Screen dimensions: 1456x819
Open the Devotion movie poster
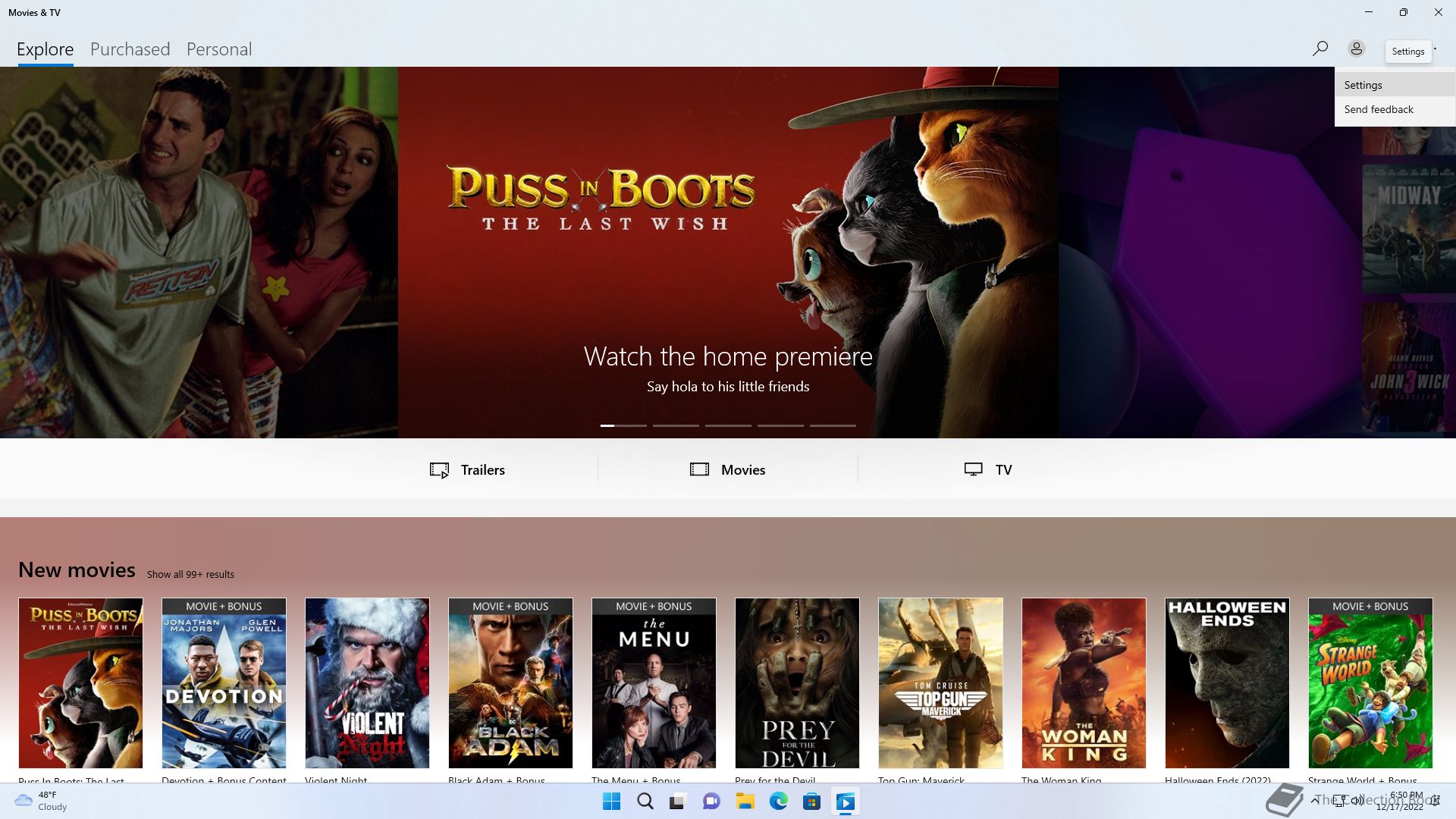coord(224,683)
